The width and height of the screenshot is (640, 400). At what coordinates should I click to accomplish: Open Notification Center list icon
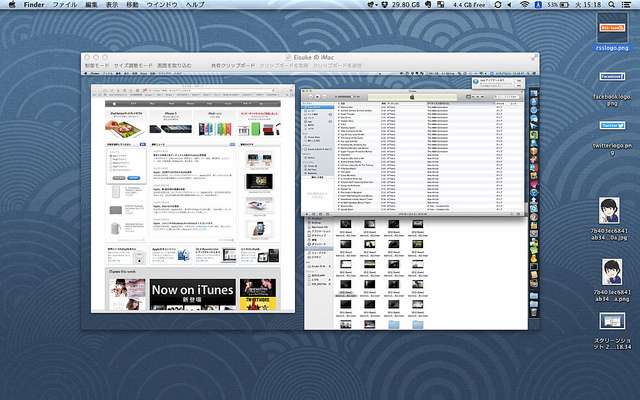pyautogui.click(x=626, y=4)
